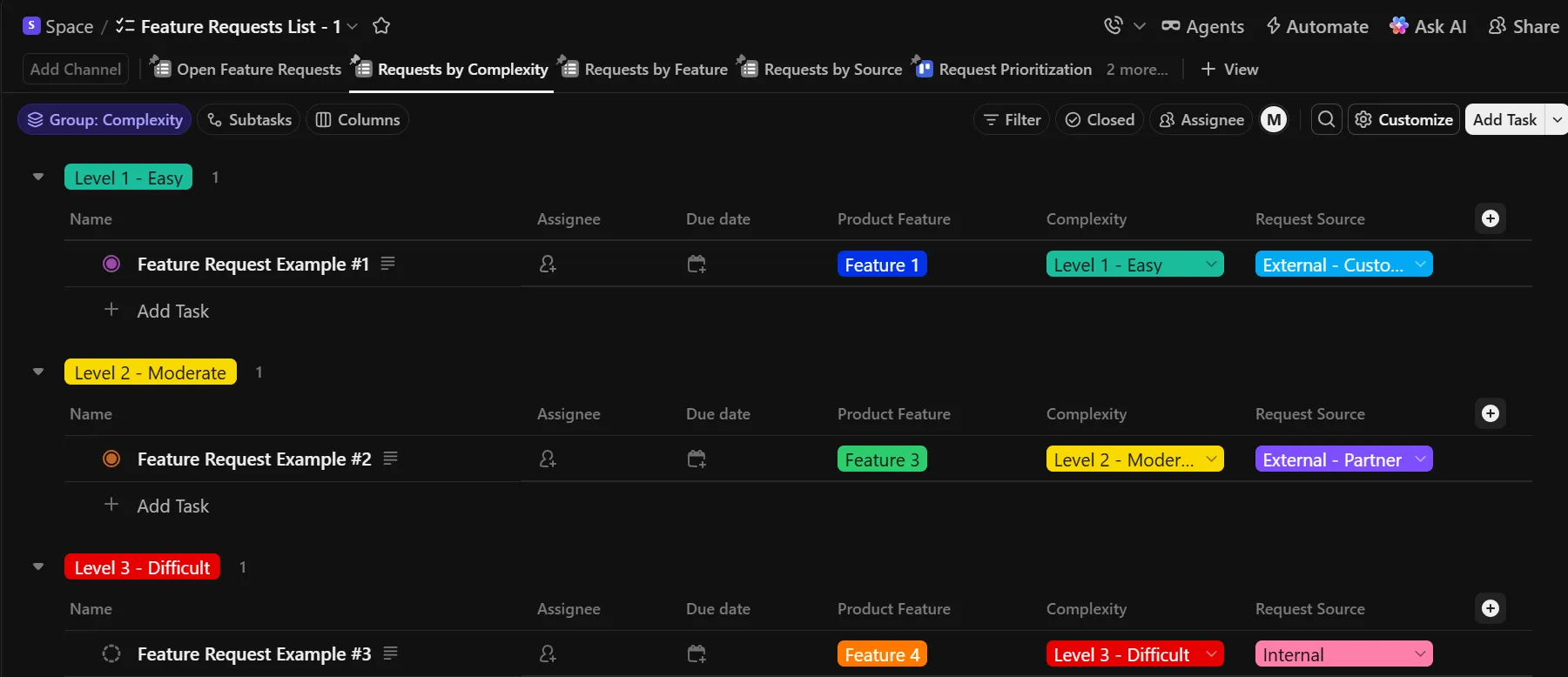Set due date for Feature Request Example #2
Viewport: 1568px width, 677px height.
tap(697, 459)
